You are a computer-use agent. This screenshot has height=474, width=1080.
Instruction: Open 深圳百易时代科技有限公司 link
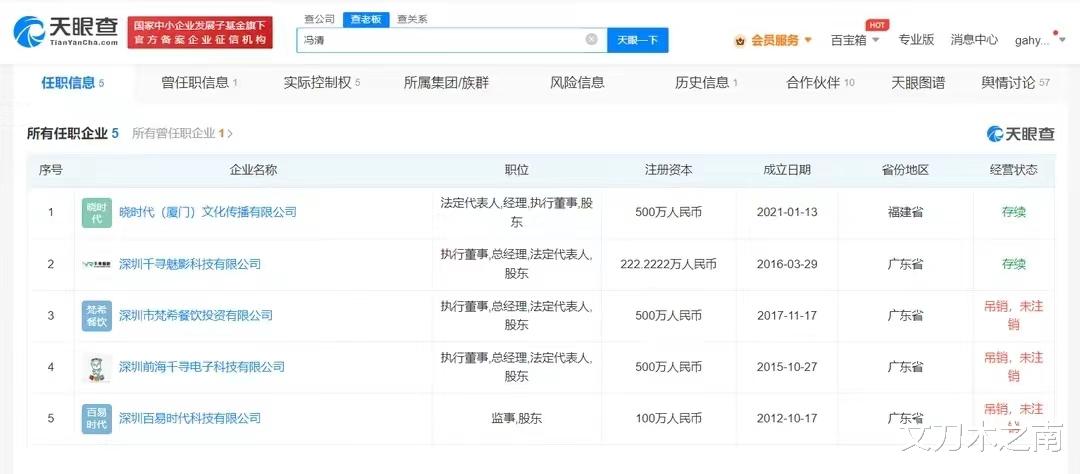[x=189, y=418]
